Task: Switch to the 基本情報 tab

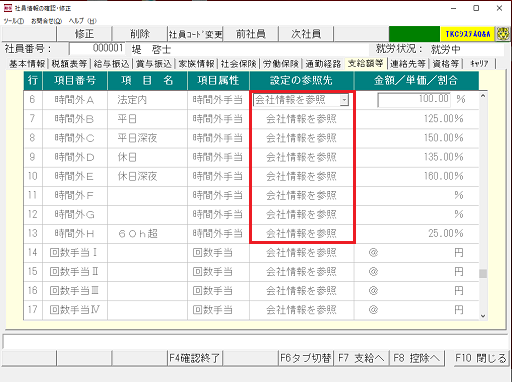Action: (x=27, y=64)
